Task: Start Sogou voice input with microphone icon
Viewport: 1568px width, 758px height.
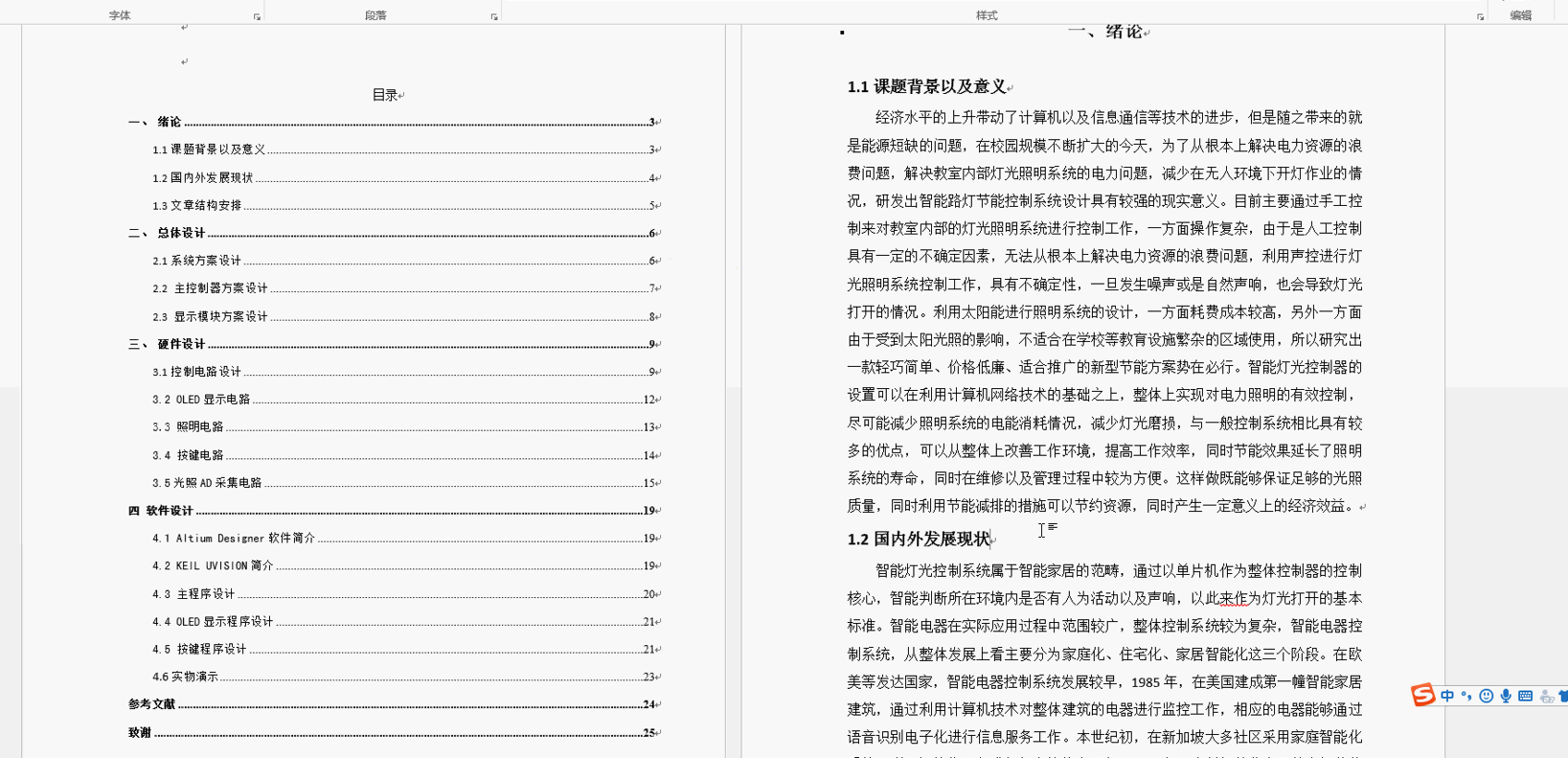Action: coord(1506,696)
